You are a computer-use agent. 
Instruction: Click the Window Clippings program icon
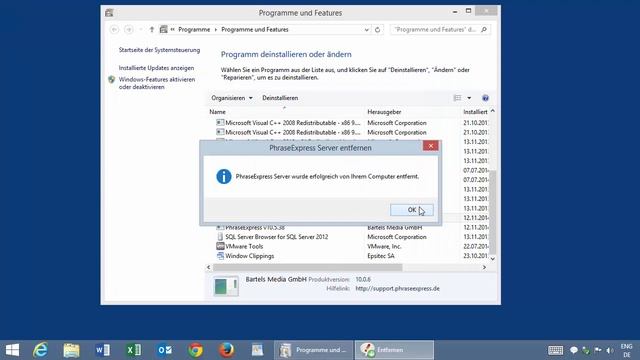220,256
